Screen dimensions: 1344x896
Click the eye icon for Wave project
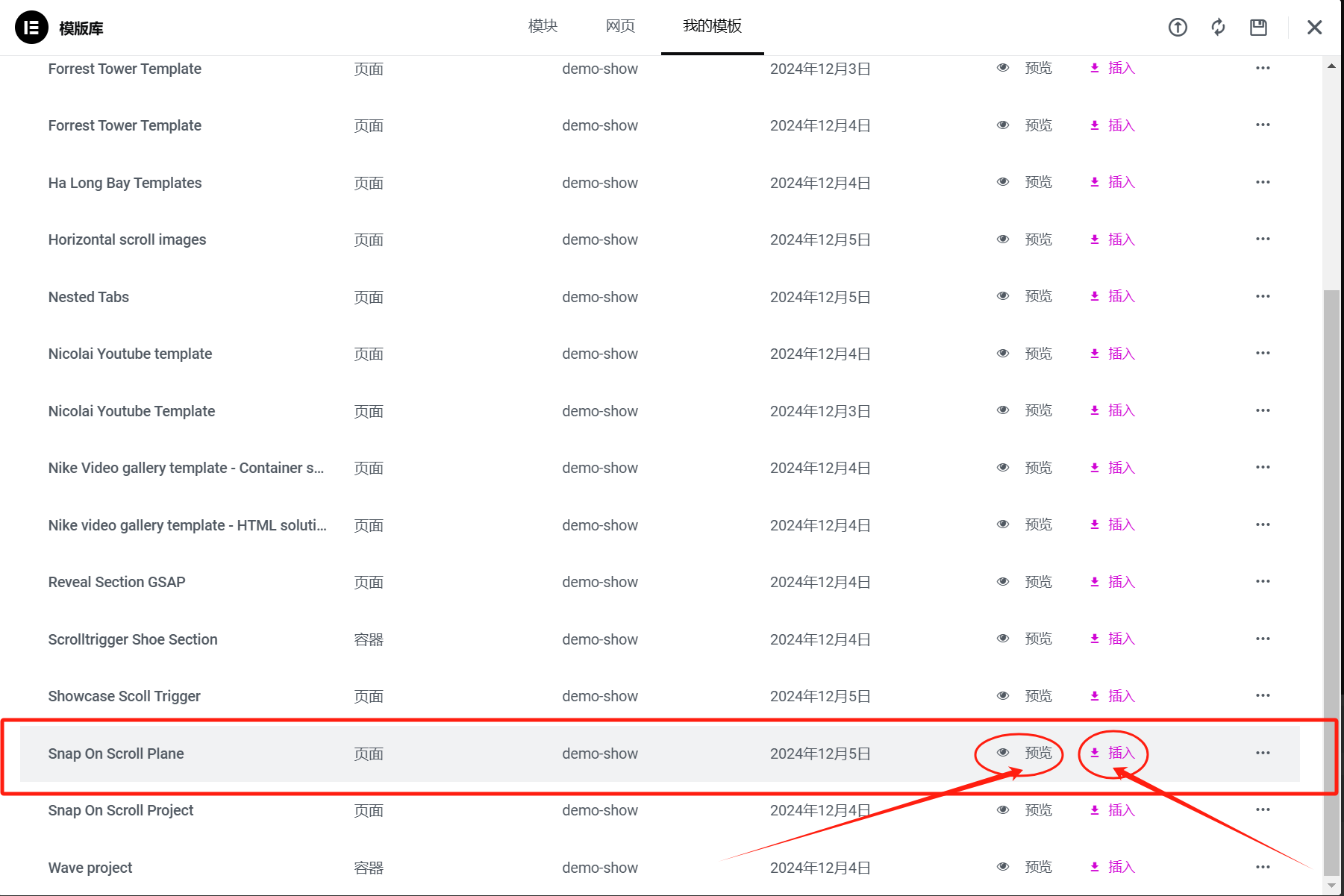[x=1002, y=866]
